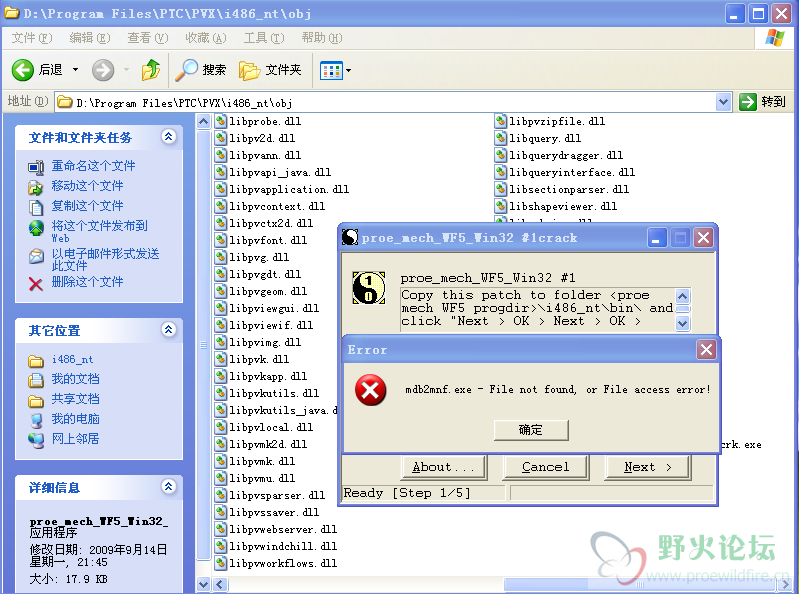799x594 pixels.
Task: Click the Next > button in crack window
Action: pyautogui.click(x=647, y=467)
